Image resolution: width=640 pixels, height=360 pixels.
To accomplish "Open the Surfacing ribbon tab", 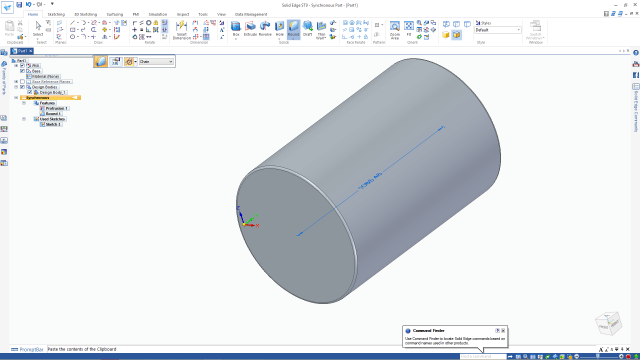I will click(x=115, y=14).
